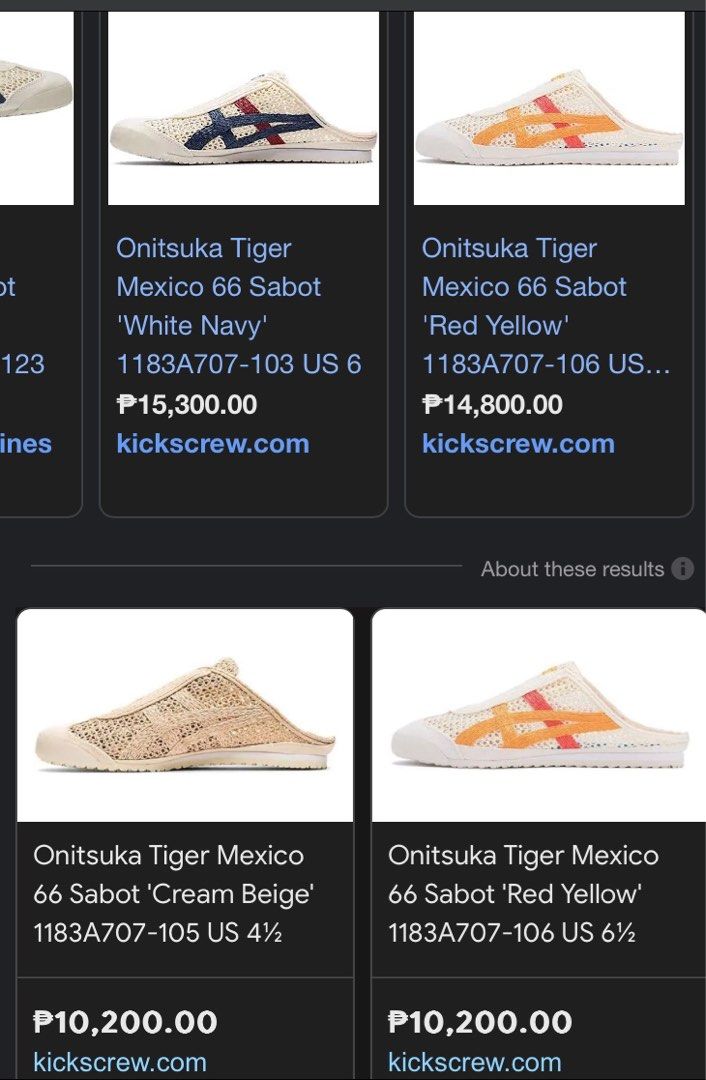Open the 'Red Yellow' 1183A707-106 US… title link
The height and width of the screenshot is (1080, 706).
click(545, 306)
